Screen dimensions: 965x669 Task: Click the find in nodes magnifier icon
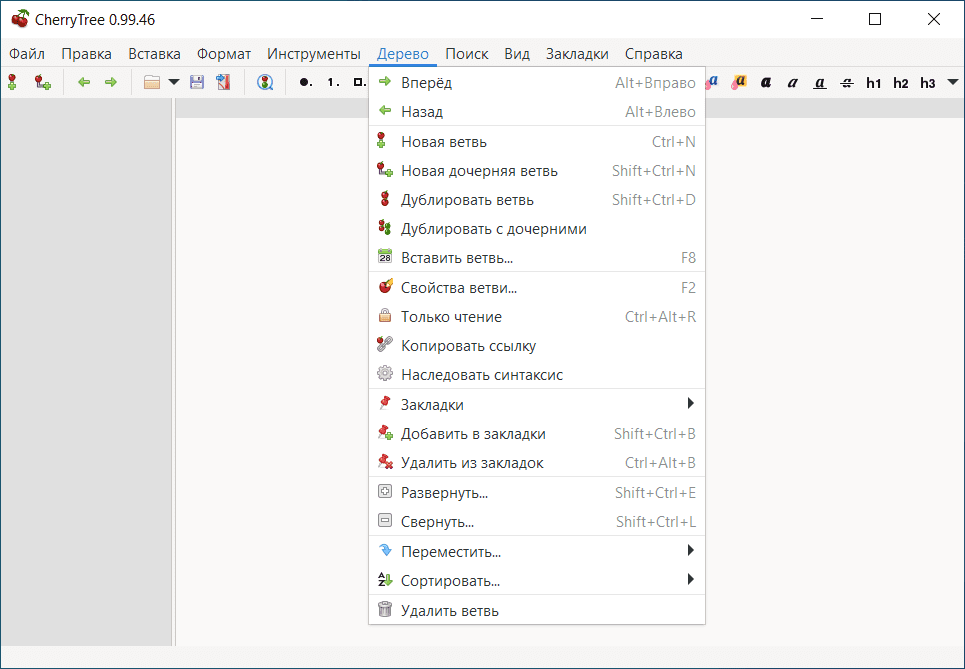click(x=265, y=82)
